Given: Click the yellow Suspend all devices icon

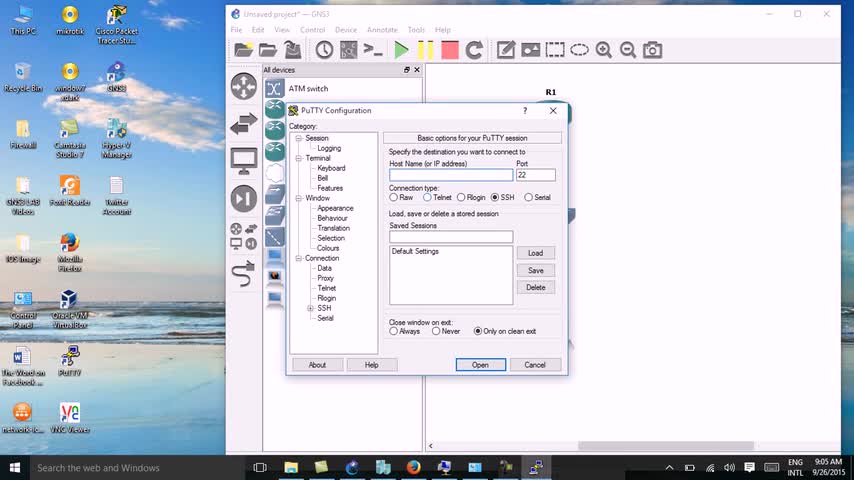Looking at the screenshot, I should click(x=425, y=50).
